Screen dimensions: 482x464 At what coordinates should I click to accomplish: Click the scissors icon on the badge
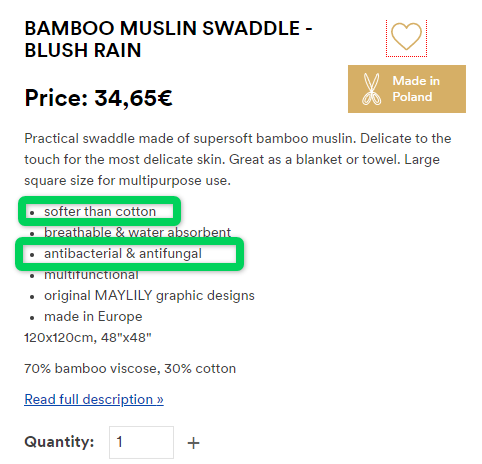click(371, 89)
